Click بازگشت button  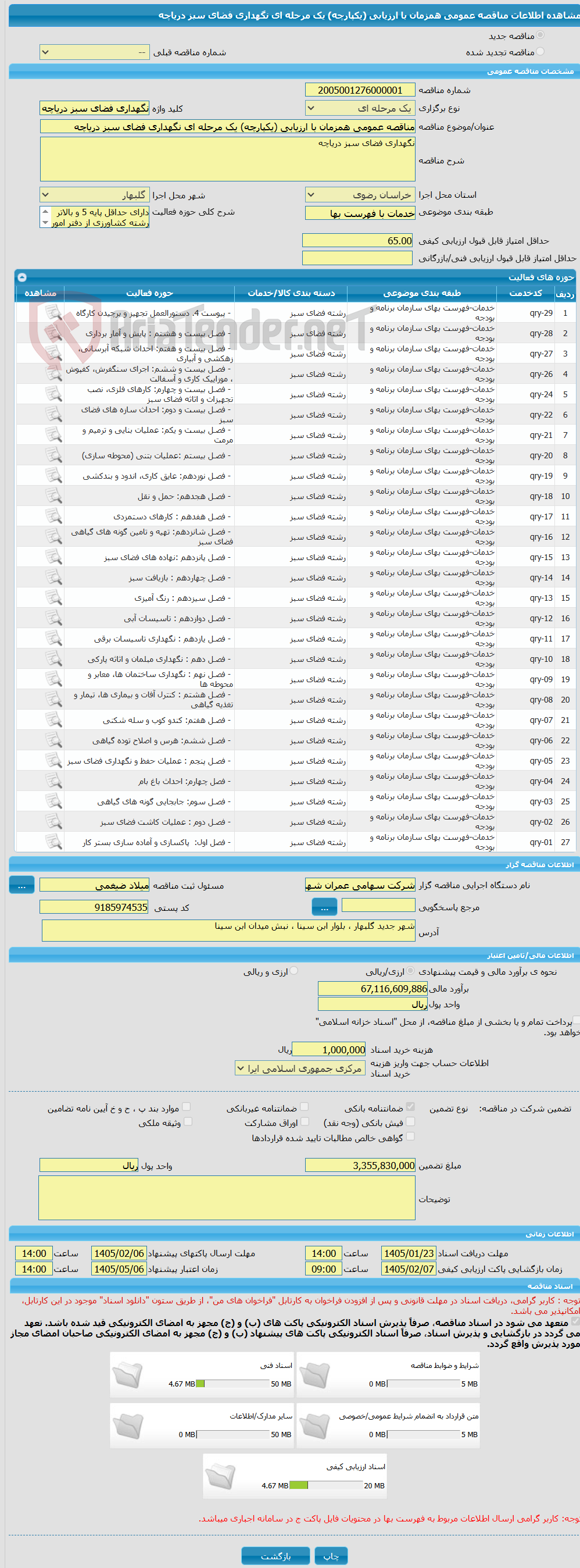click(x=275, y=1556)
